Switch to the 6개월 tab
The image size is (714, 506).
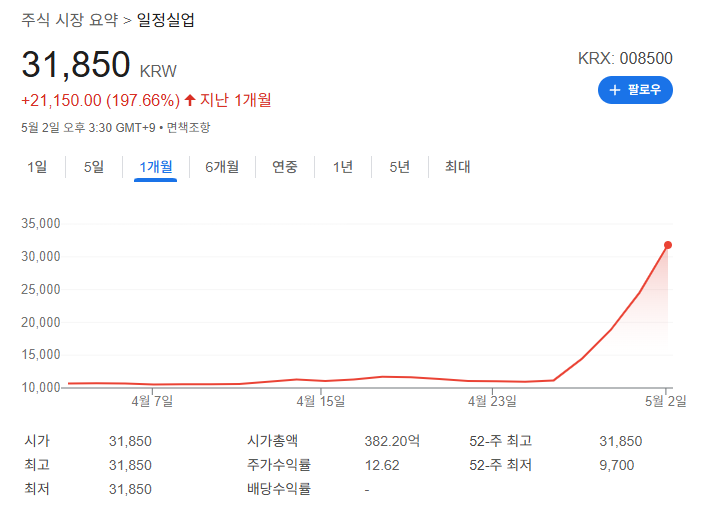point(222,167)
